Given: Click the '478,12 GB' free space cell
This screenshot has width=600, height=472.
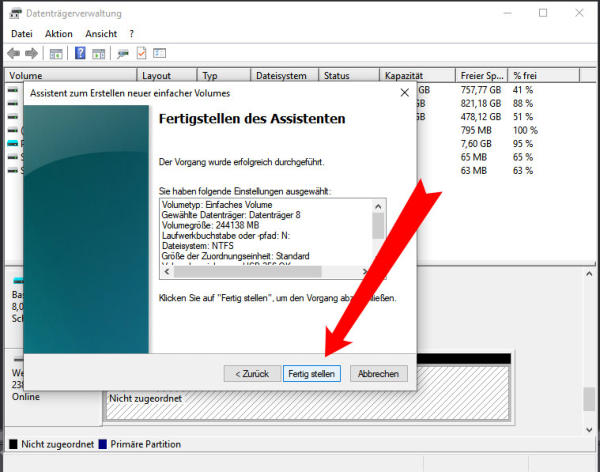Looking at the screenshot, I should 481,117.
